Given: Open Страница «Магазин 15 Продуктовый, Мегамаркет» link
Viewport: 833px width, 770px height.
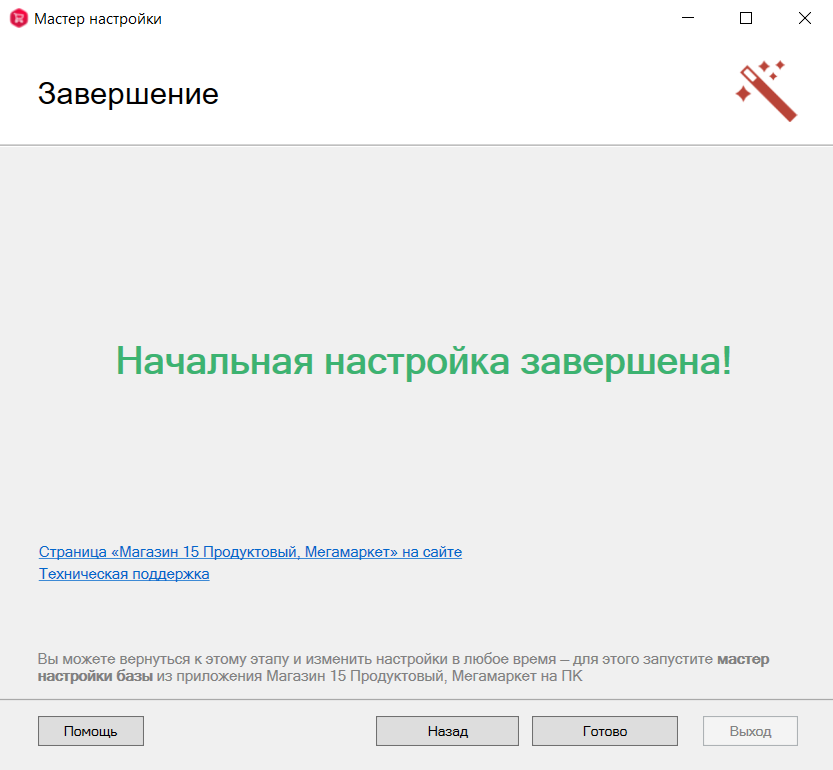Looking at the screenshot, I should [x=249, y=551].
